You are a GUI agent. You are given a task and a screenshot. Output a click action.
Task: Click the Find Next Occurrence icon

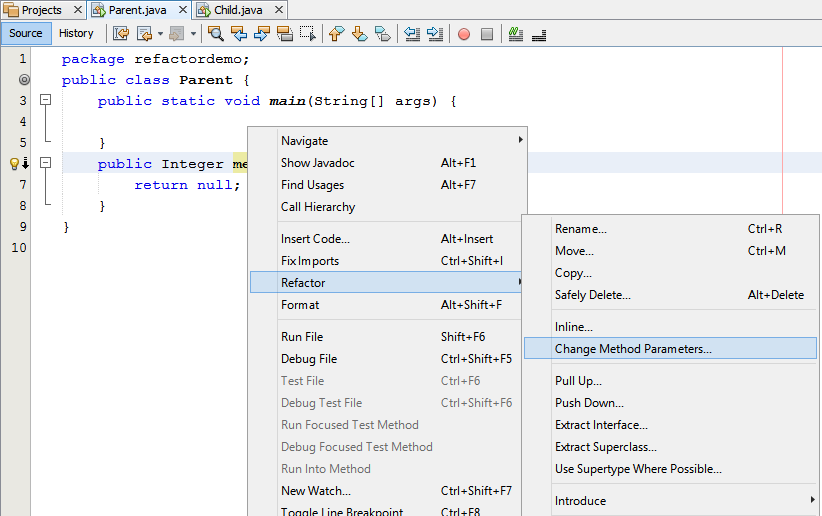(262, 33)
